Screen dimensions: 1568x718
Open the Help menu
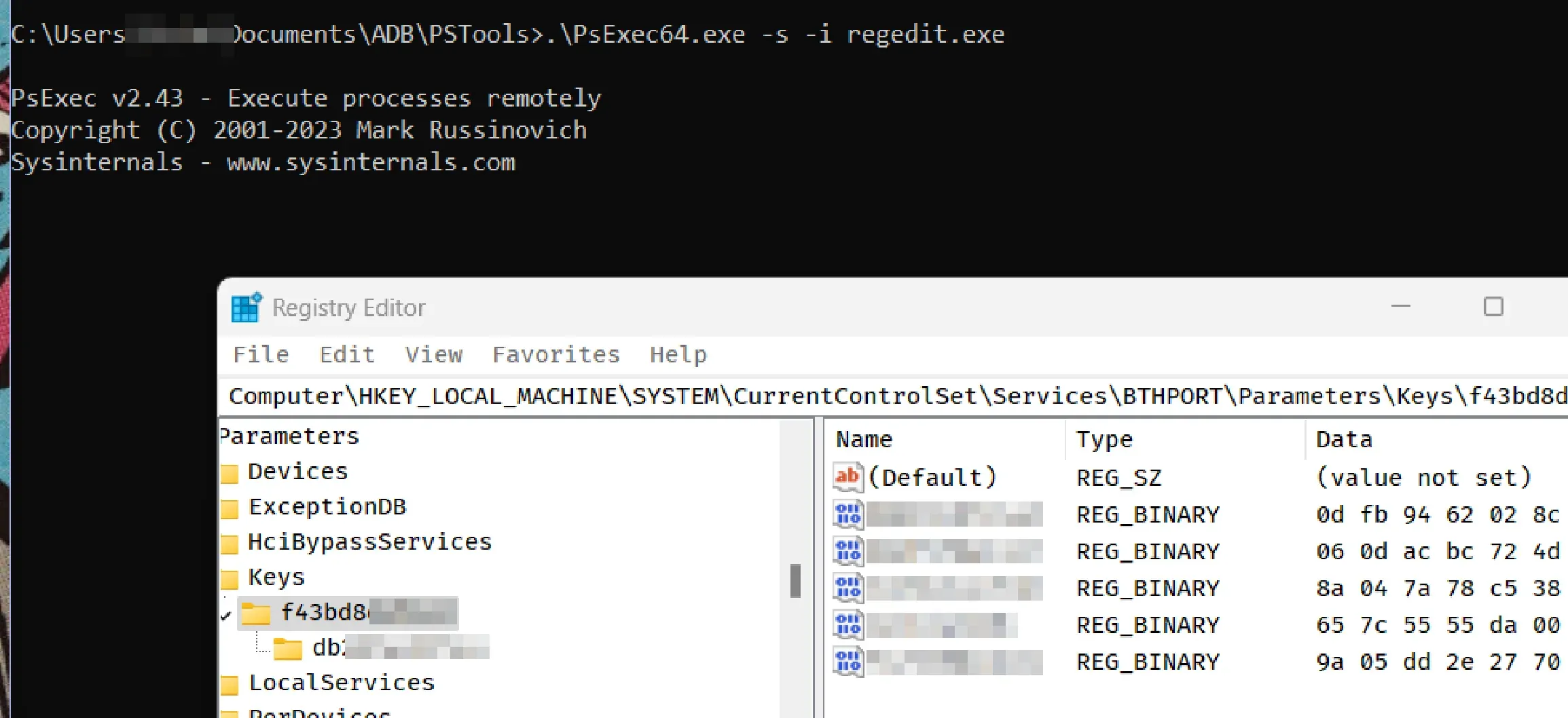pyautogui.click(x=677, y=354)
